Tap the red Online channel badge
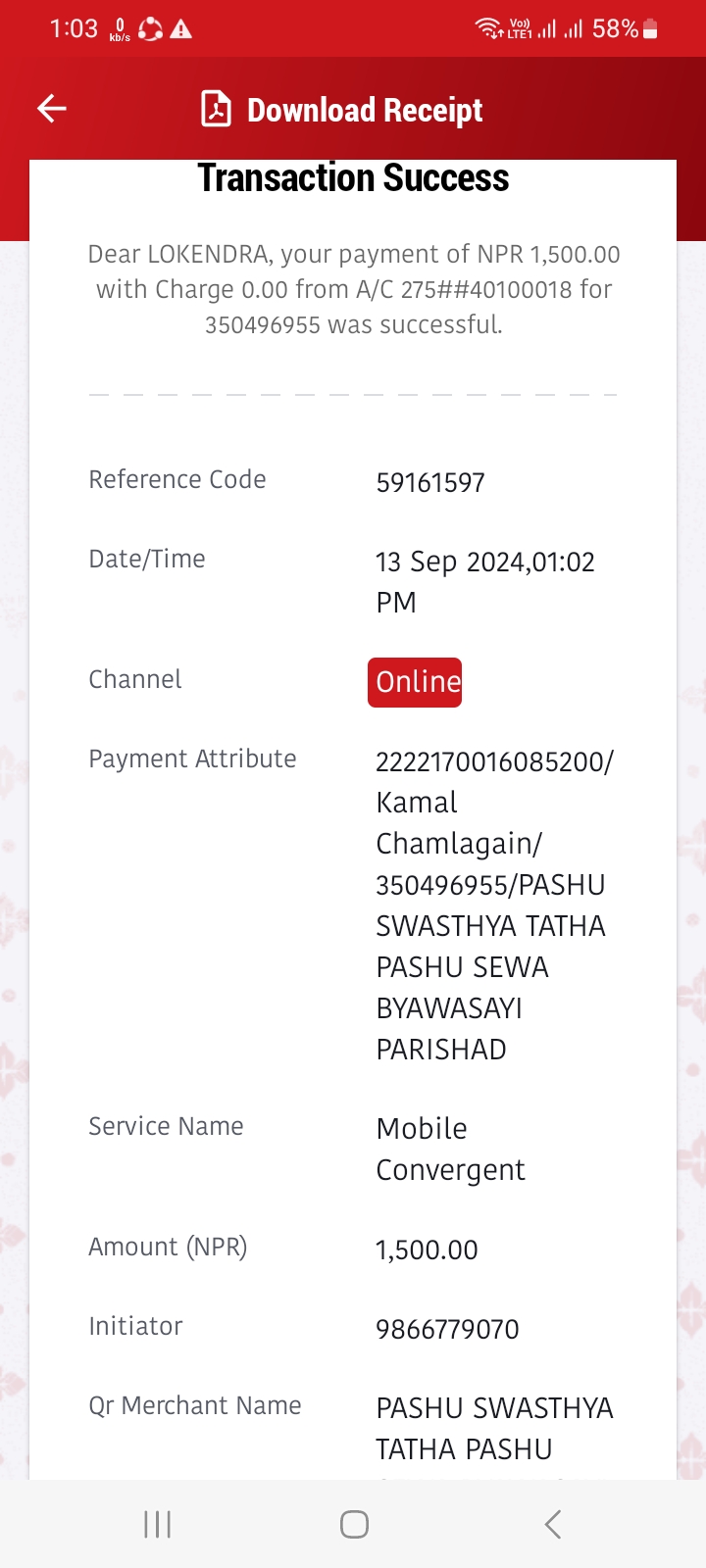Viewport: 706px width, 1568px height. (x=415, y=682)
